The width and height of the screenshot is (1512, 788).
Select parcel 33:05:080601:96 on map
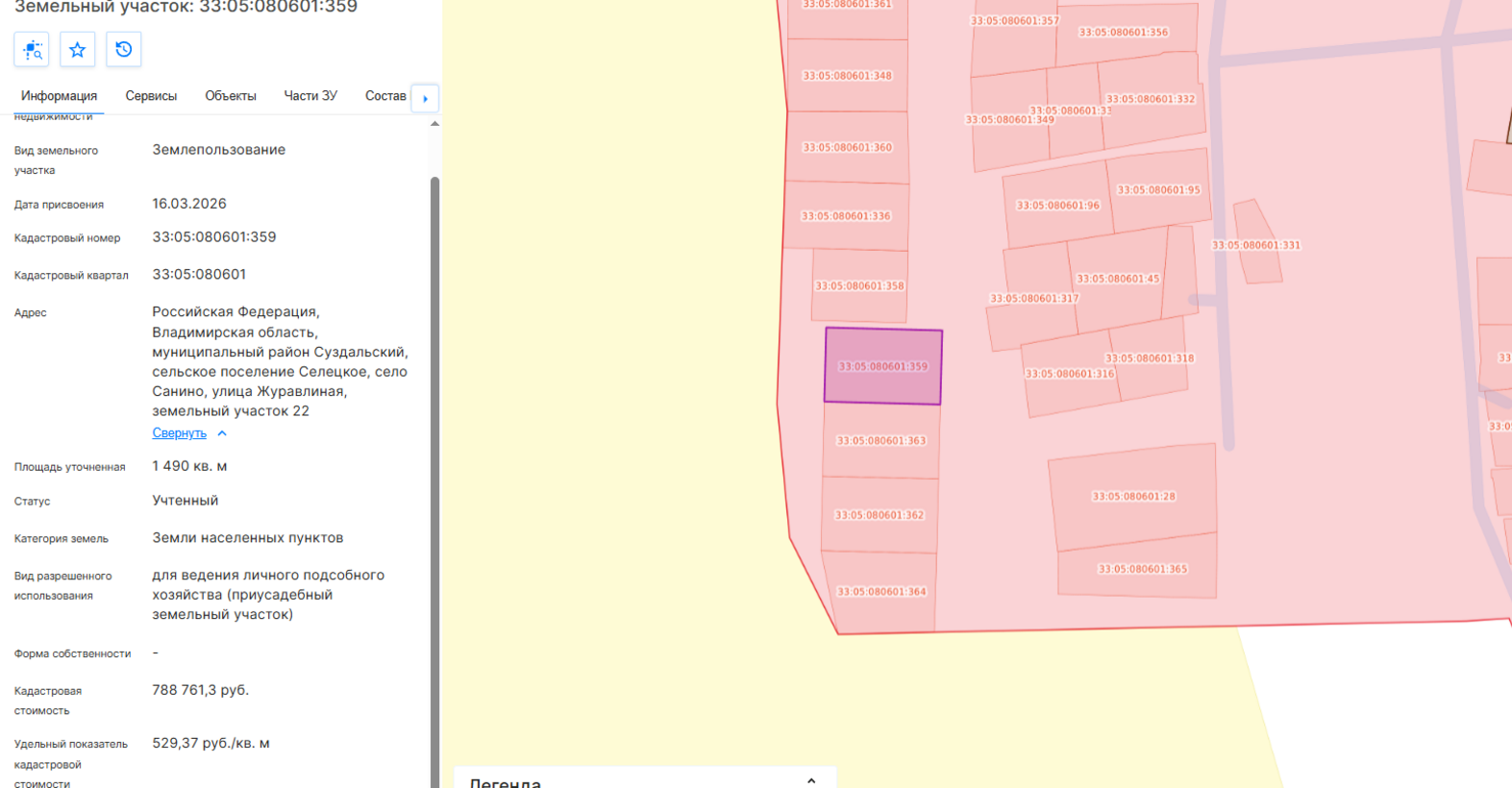point(1057,205)
